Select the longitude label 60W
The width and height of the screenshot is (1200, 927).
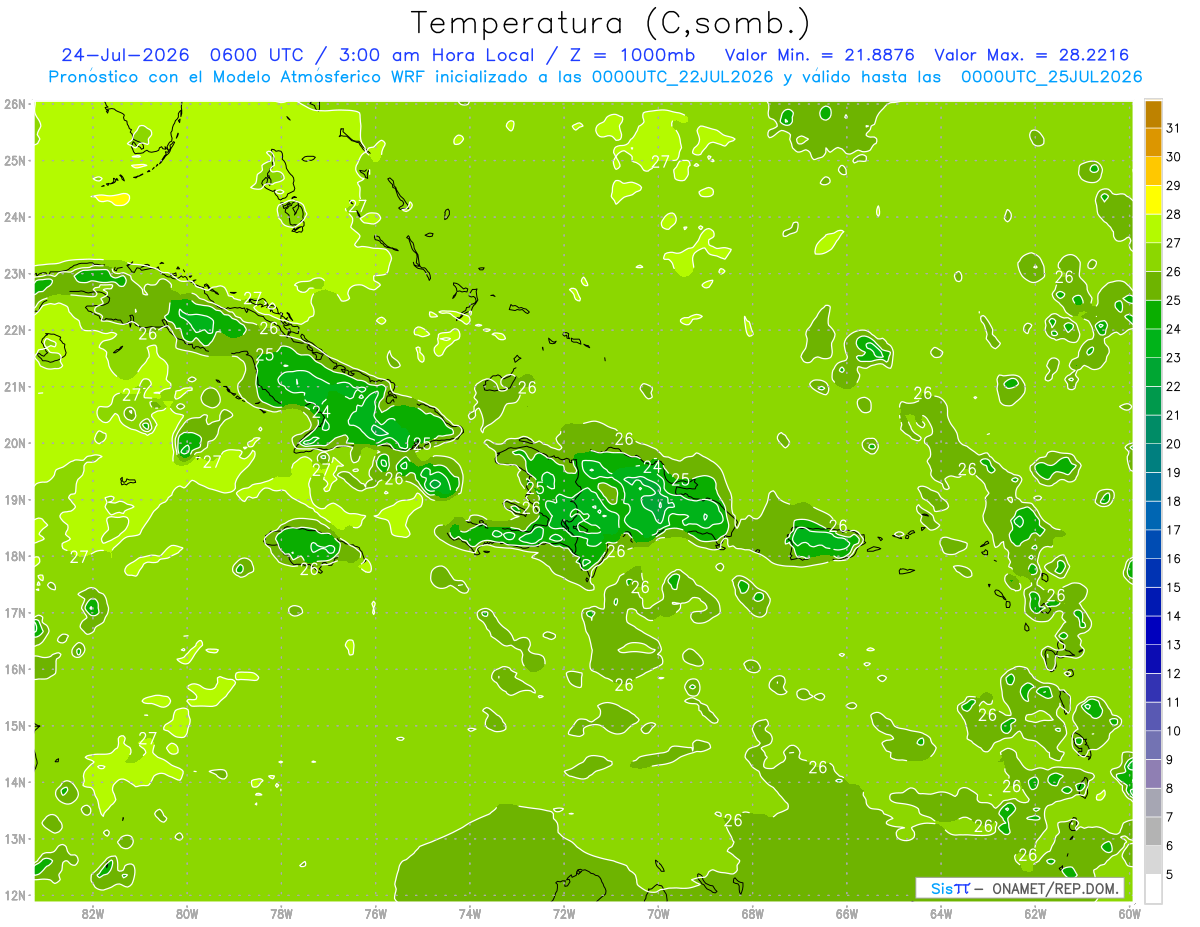[x=1130, y=913]
